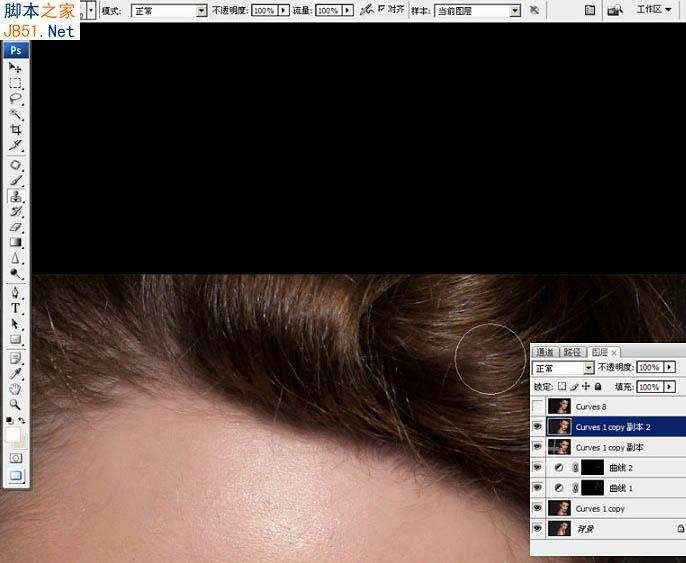Open the 工作区 workspace menu
686x563 pixels.
654,9
